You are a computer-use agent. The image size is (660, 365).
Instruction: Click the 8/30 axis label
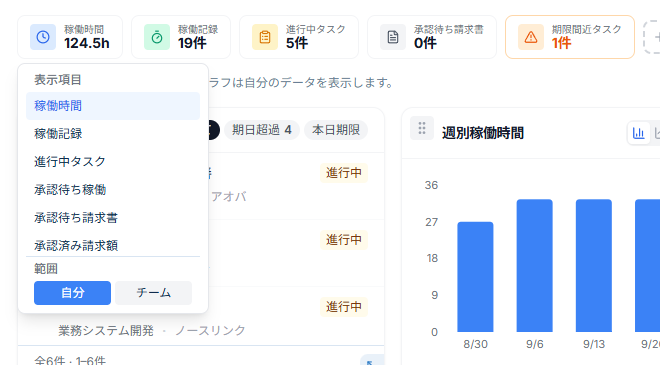coord(475,344)
